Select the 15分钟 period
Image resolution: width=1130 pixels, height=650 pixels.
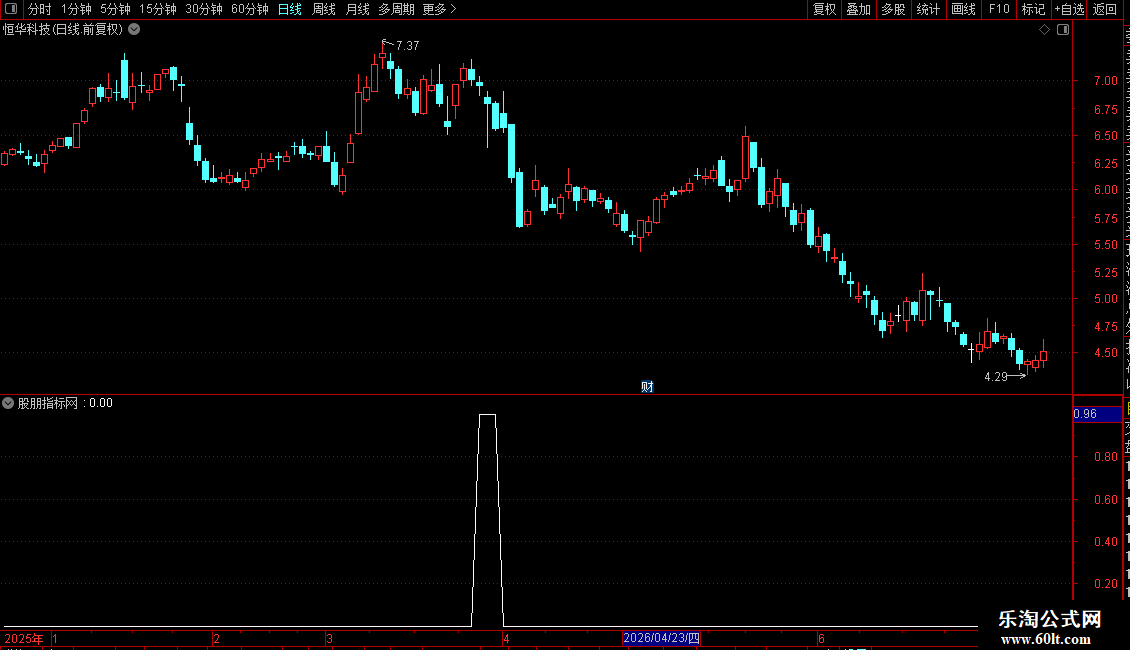click(x=158, y=9)
